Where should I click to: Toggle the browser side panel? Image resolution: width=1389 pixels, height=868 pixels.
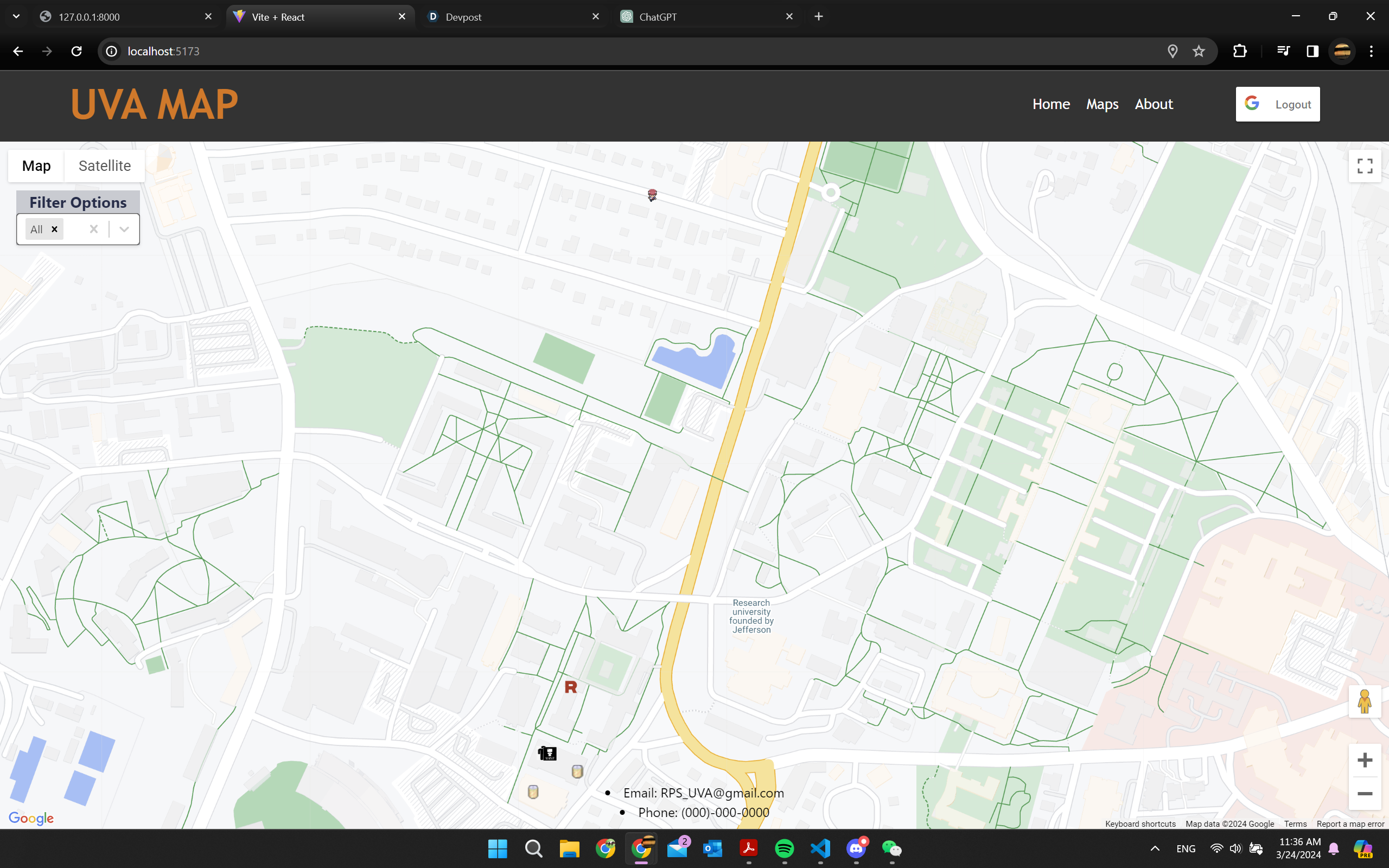pyautogui.click(x=1312, y=52)
